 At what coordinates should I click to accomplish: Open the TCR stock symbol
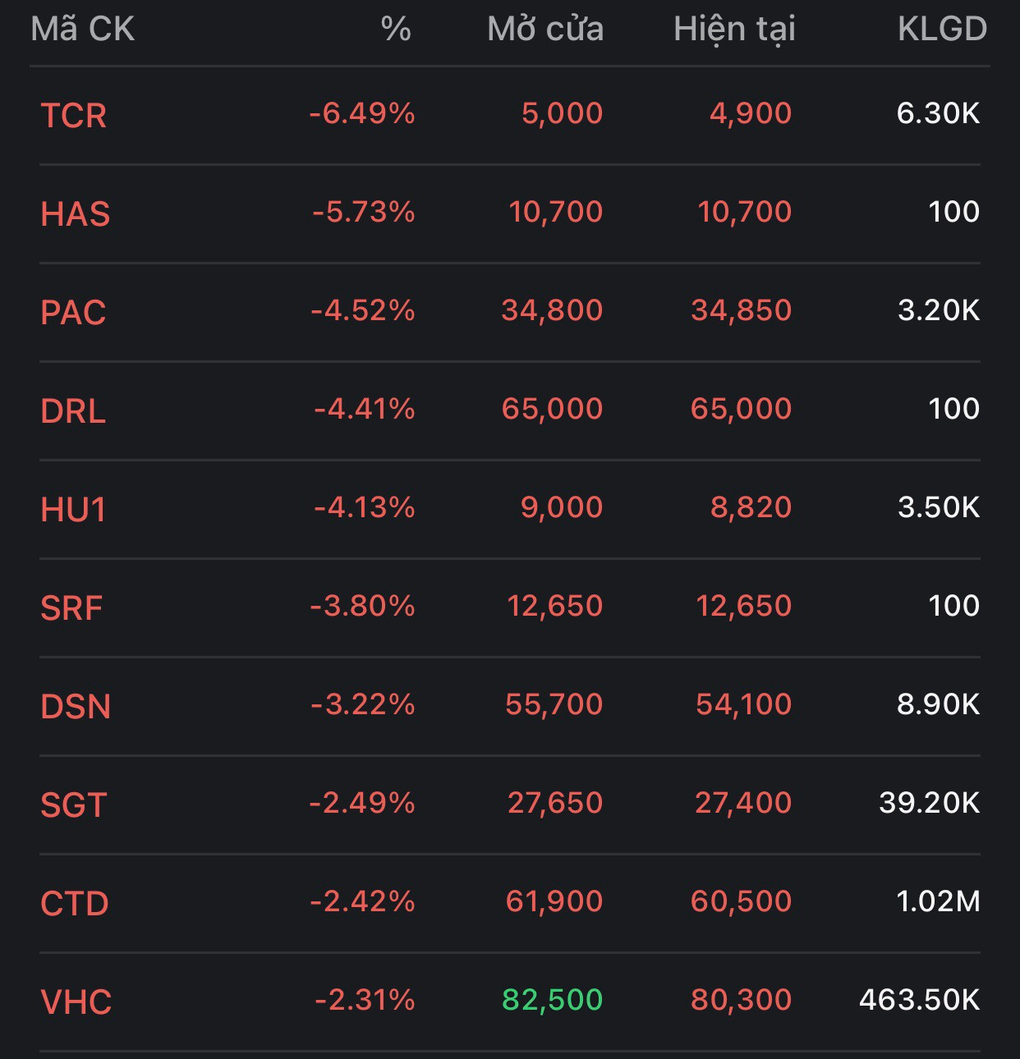73,115
